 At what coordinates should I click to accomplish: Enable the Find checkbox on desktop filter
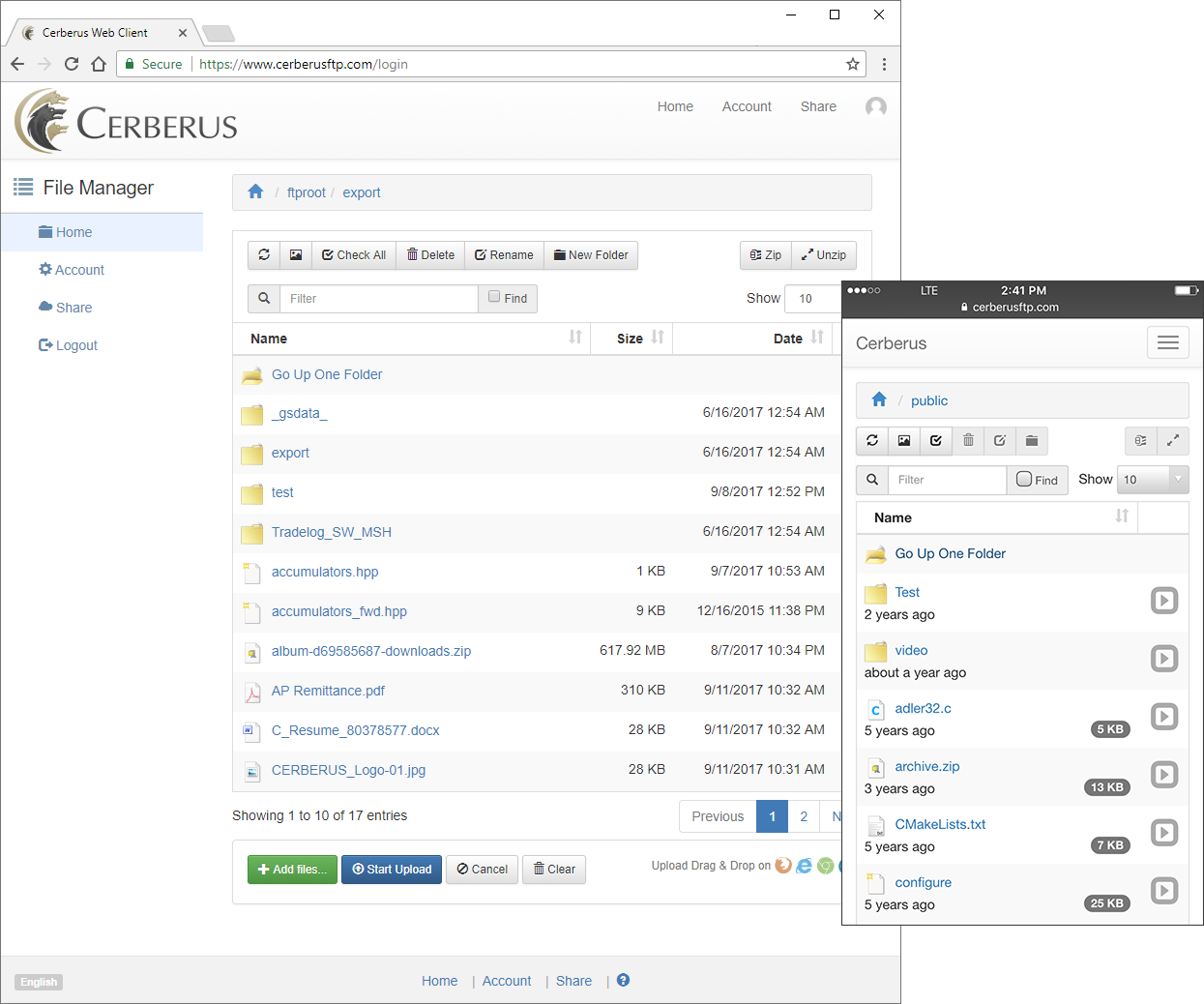tap(494, 297)
